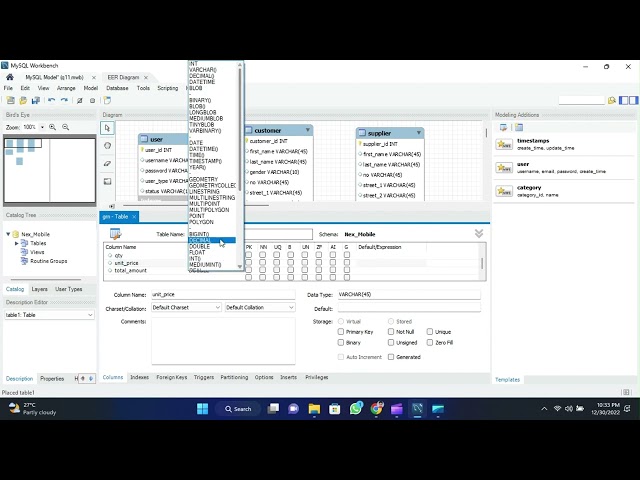640x480 pixels.
Task: Collapse the supplier table in the diagram
Action: pyautogui.click(x=419, y=133)
